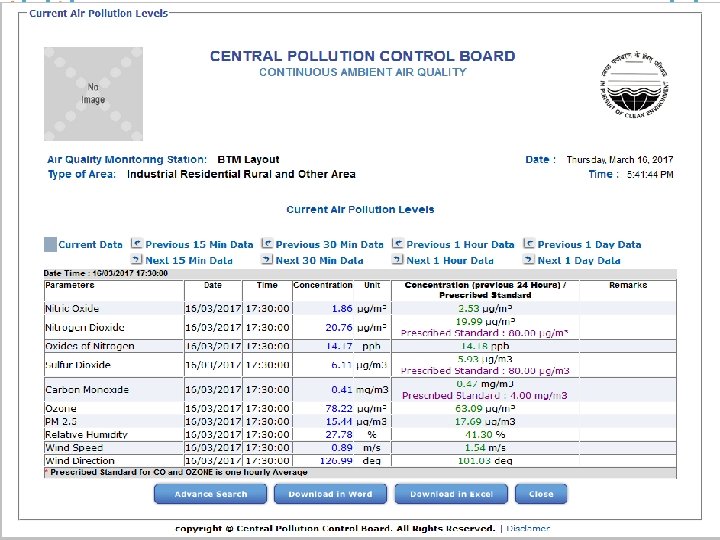Click the Previous 30 Min Data arrow icon
This screenshot has height=540, width=720.
267,243
